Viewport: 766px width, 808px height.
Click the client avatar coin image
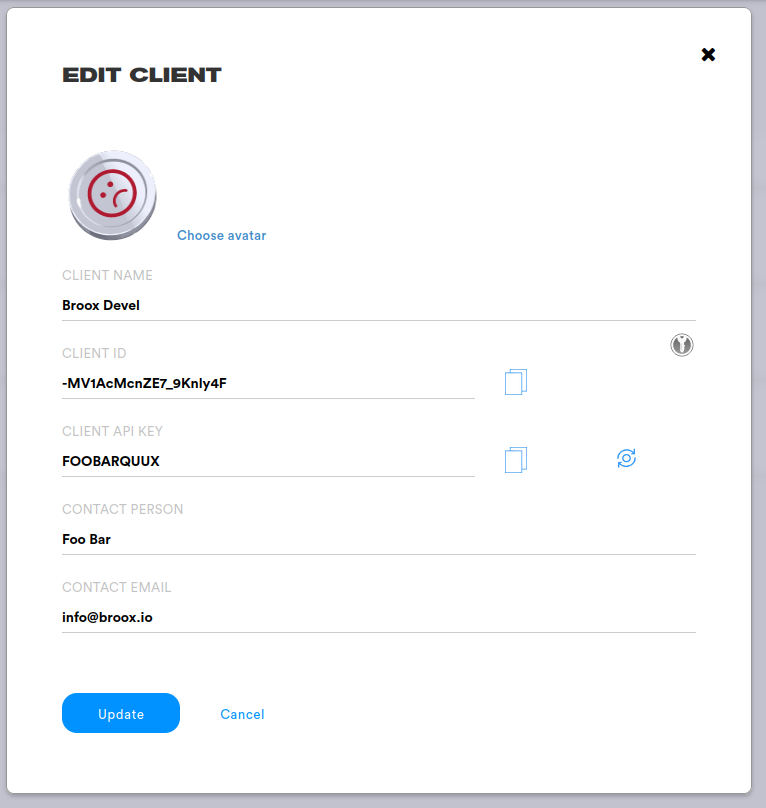coord(112,195)
